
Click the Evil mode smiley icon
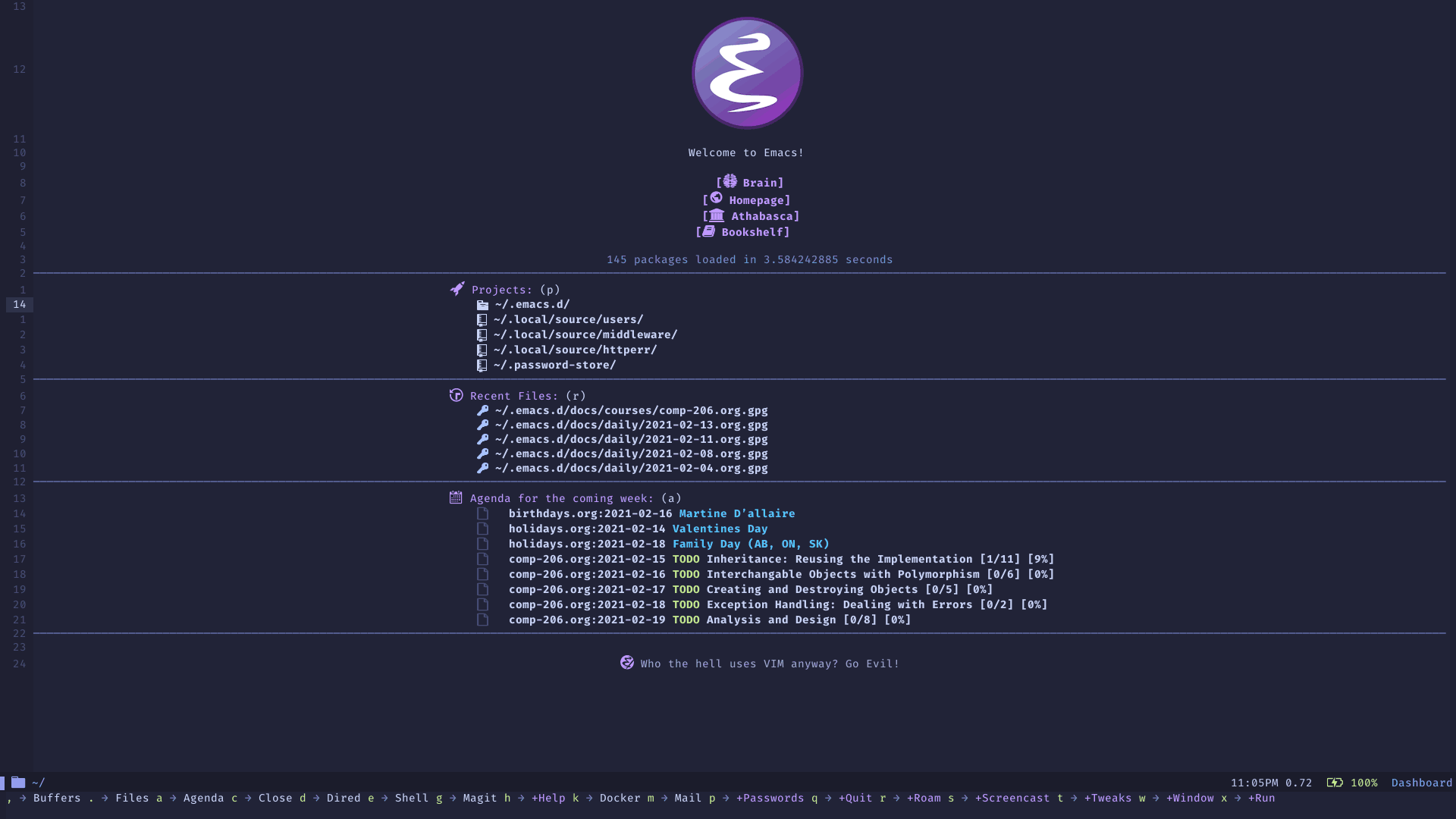click(x=627, y=663)
